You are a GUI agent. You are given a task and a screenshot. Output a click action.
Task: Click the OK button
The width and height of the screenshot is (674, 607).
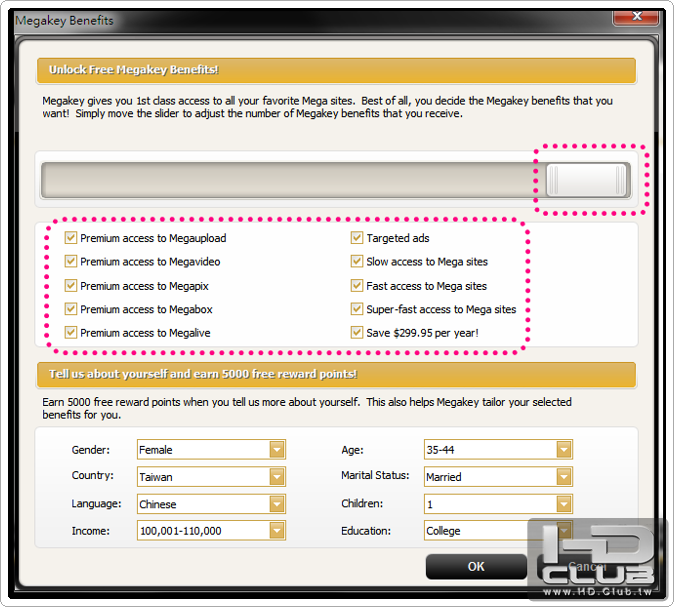click(476, 567)
